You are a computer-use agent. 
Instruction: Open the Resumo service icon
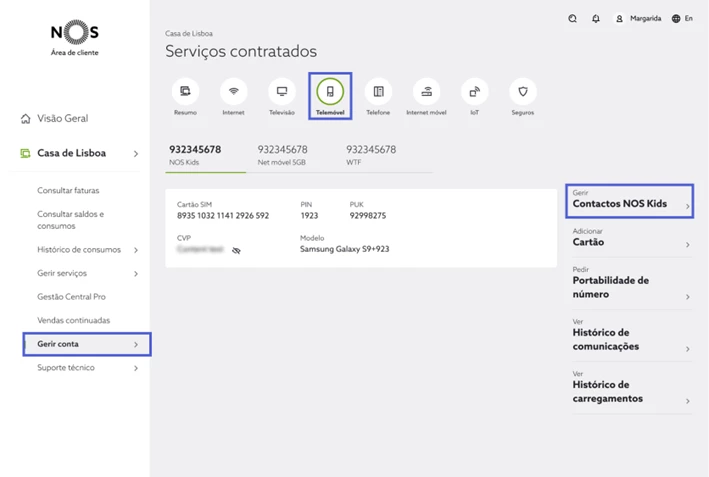tap(185, 92)
